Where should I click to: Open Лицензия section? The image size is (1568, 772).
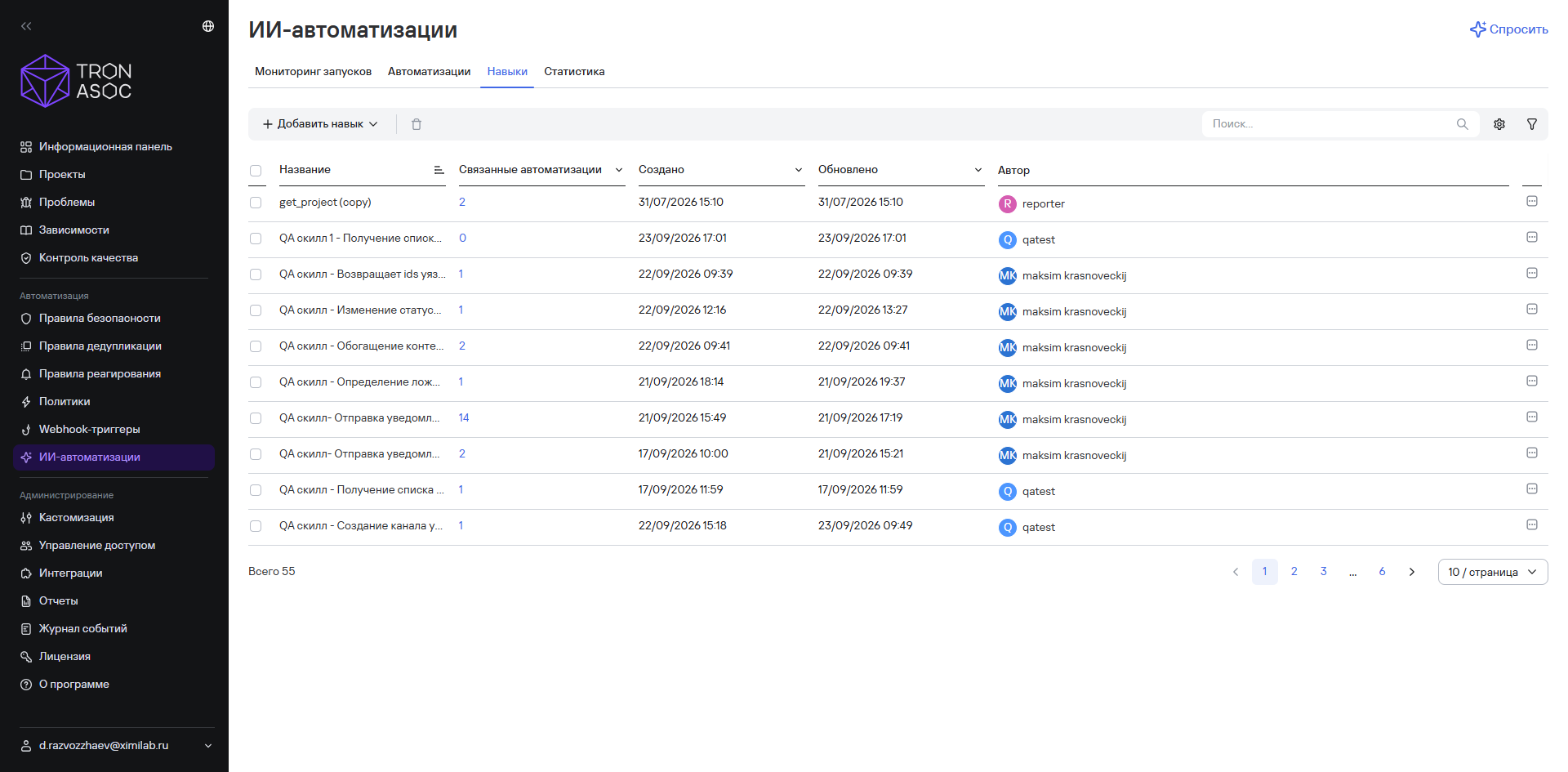[65, 657]
